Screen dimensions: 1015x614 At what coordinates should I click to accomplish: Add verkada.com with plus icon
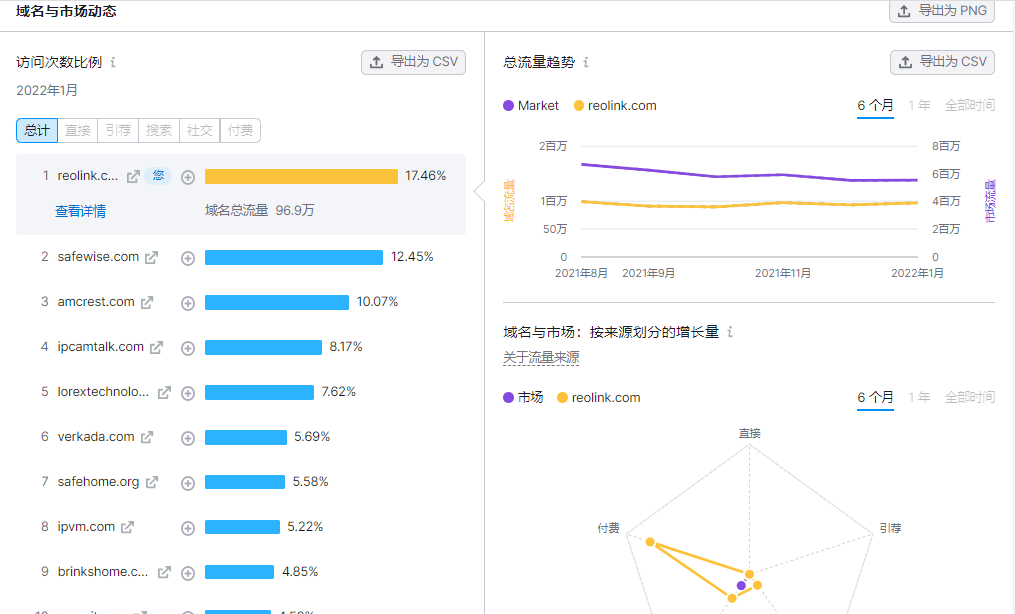[188, 438]
